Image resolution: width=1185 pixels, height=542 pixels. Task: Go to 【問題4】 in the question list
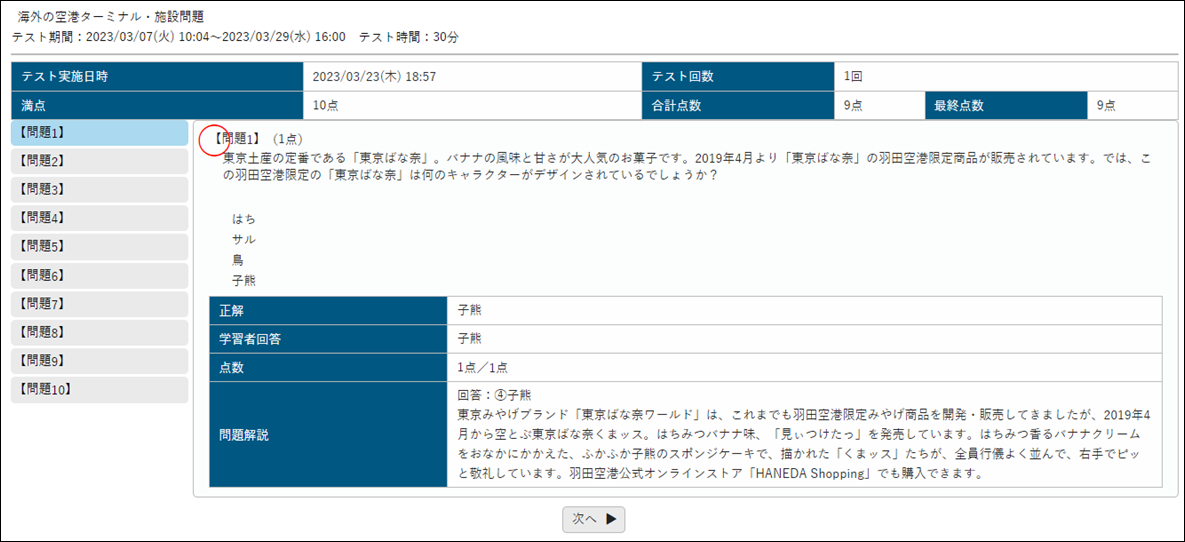99,218
